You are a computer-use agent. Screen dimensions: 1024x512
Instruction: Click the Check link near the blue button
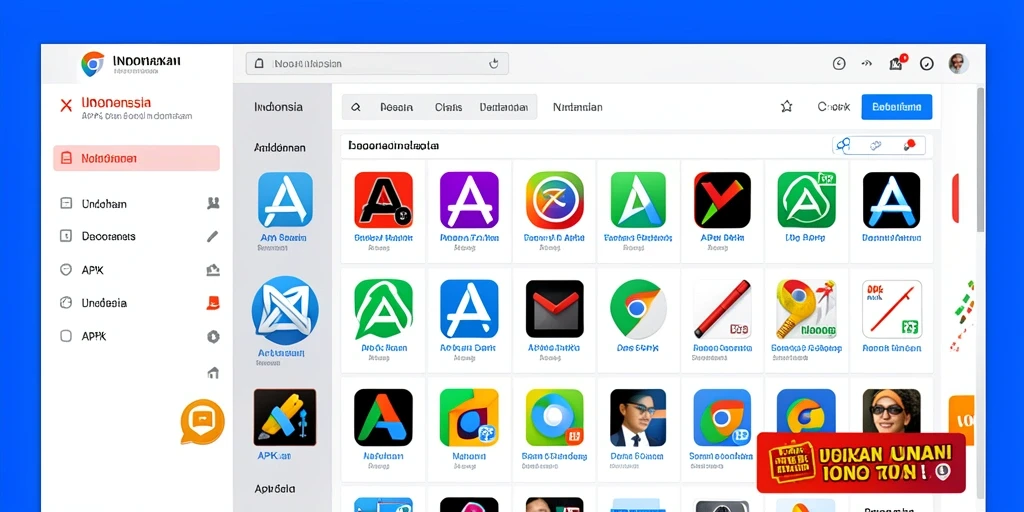tap(834, 106)
